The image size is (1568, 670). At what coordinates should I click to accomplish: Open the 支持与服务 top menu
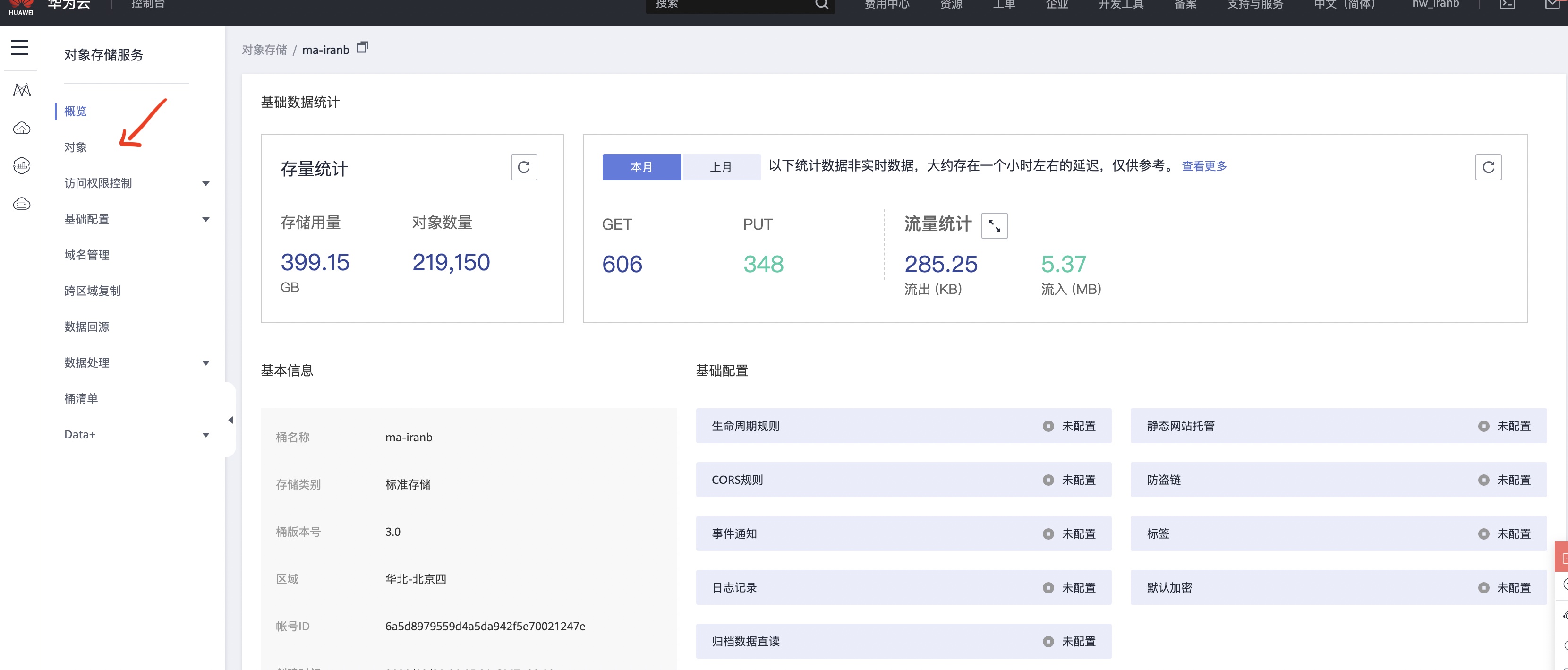click(1255, 4)
